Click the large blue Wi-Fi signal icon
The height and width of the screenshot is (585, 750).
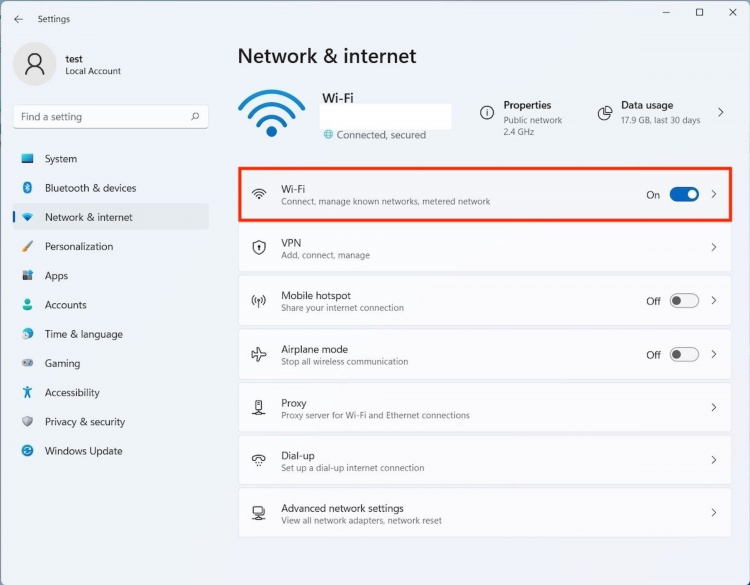tap(271, 113)
